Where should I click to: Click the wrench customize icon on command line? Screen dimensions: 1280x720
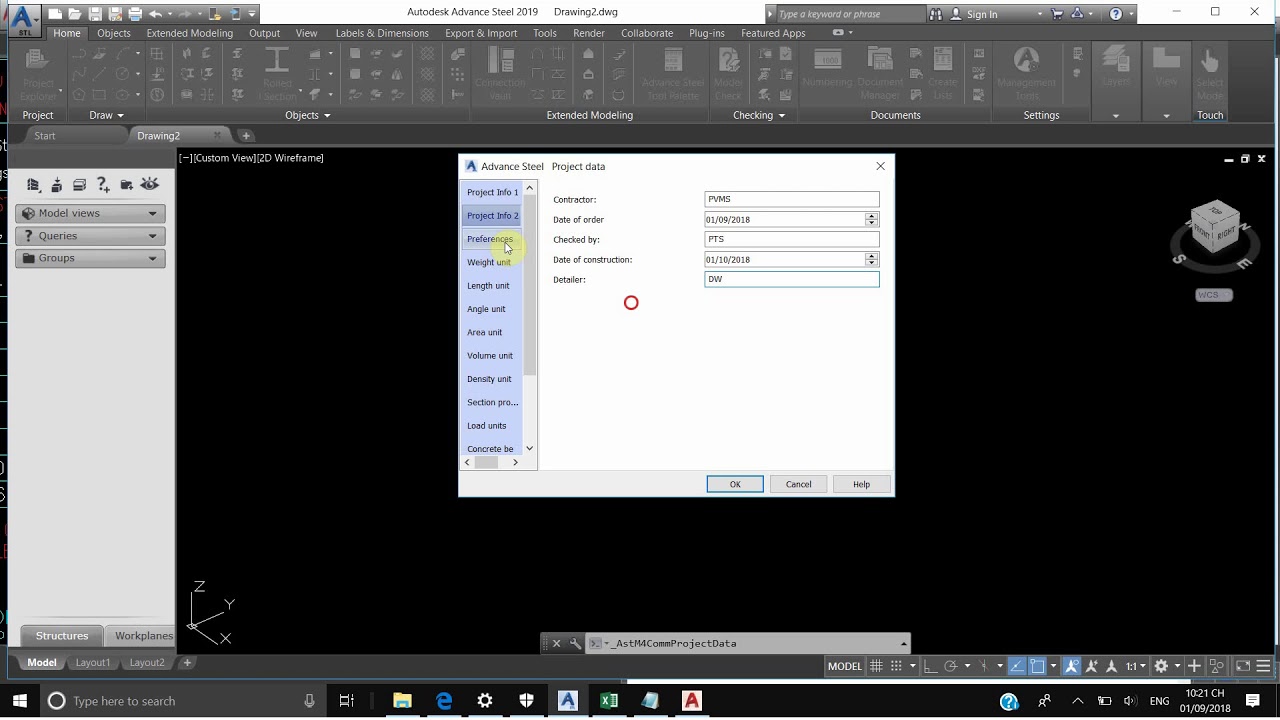[575, 643]
